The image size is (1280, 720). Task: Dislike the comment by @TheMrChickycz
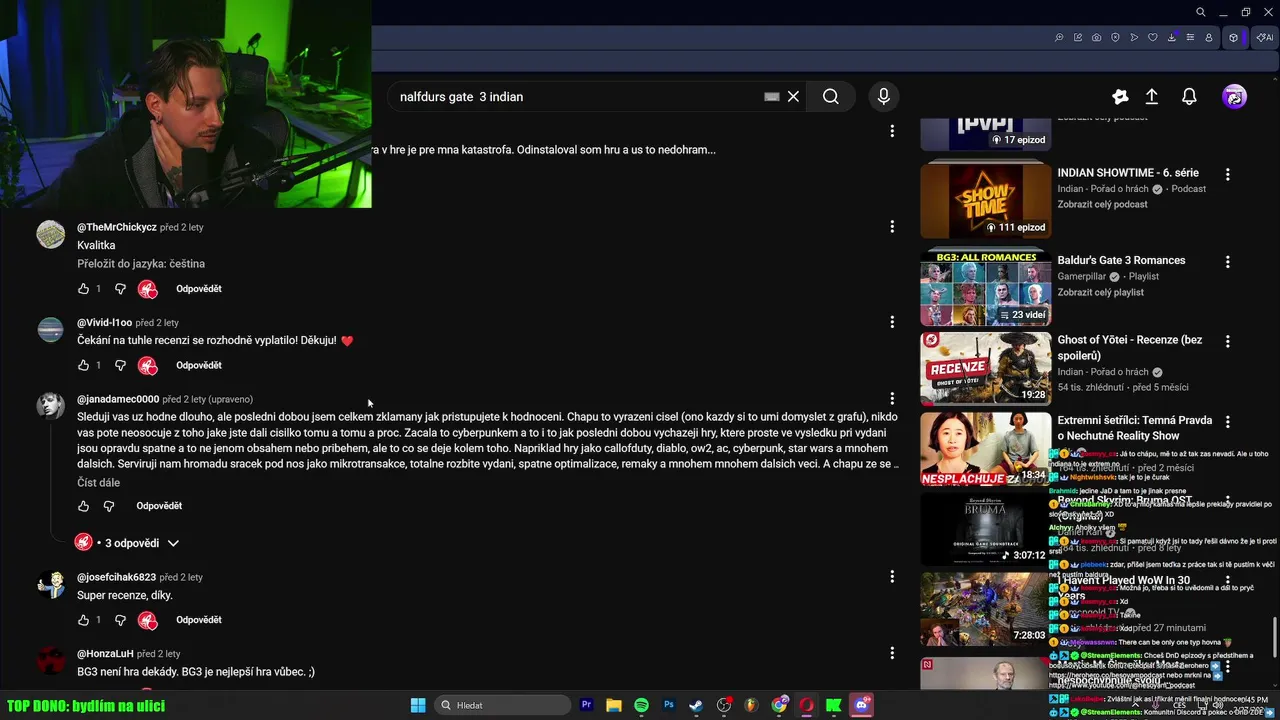pos(120,289)
